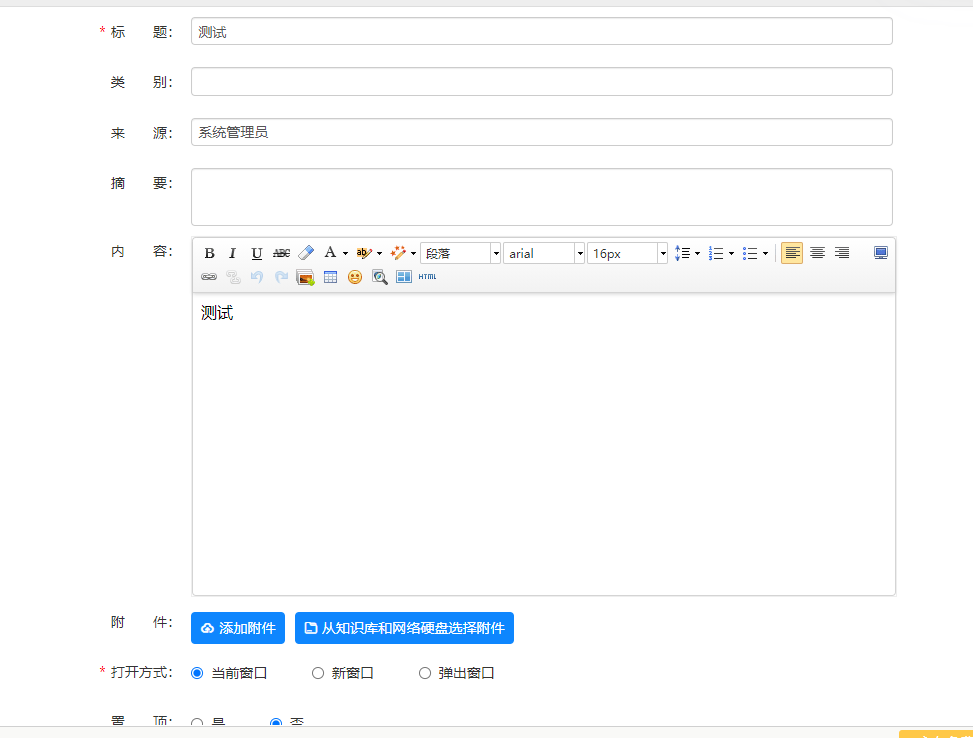
Task: Click the 添加附件 button
Action: point(238,628)
